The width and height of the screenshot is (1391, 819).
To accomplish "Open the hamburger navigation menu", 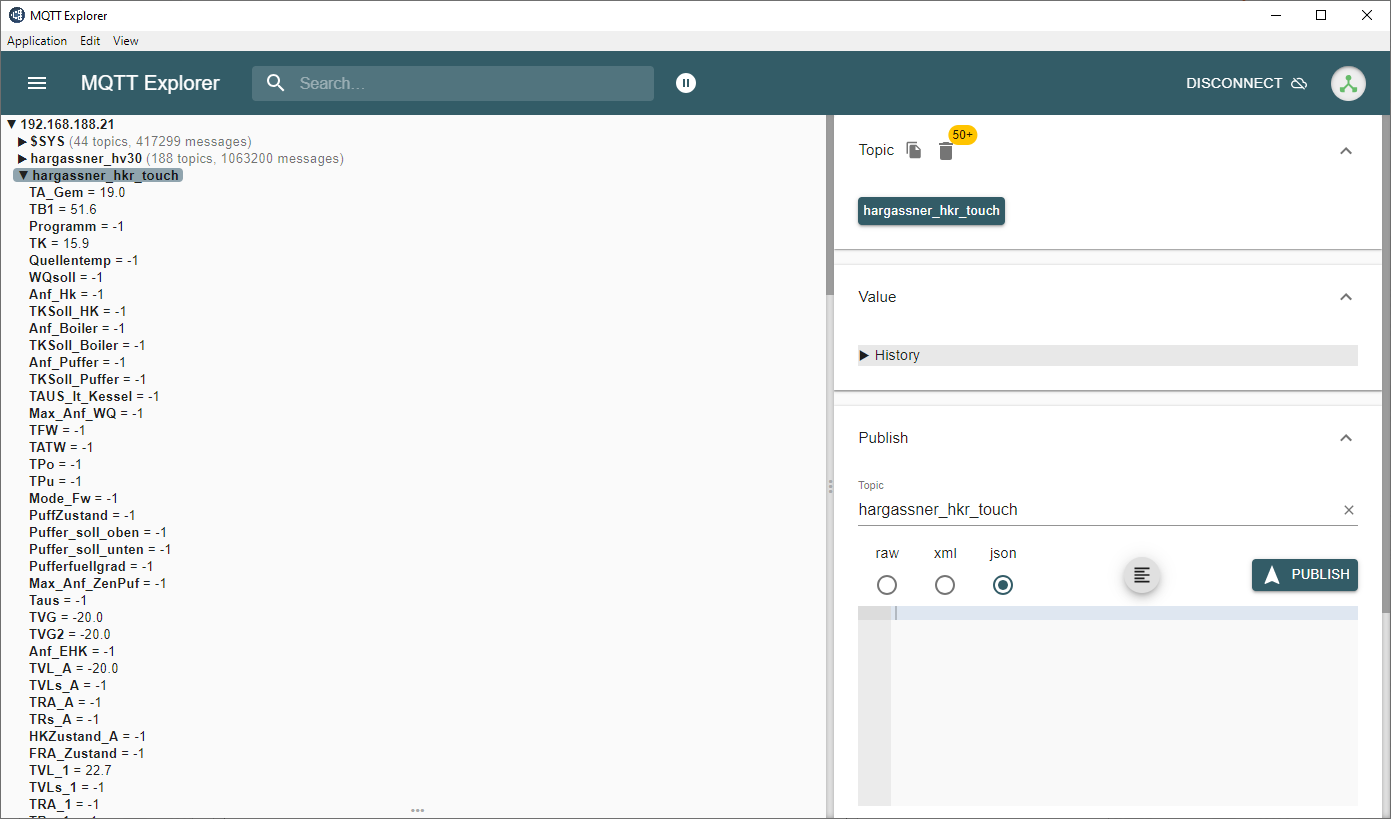I will pos(37,83).
